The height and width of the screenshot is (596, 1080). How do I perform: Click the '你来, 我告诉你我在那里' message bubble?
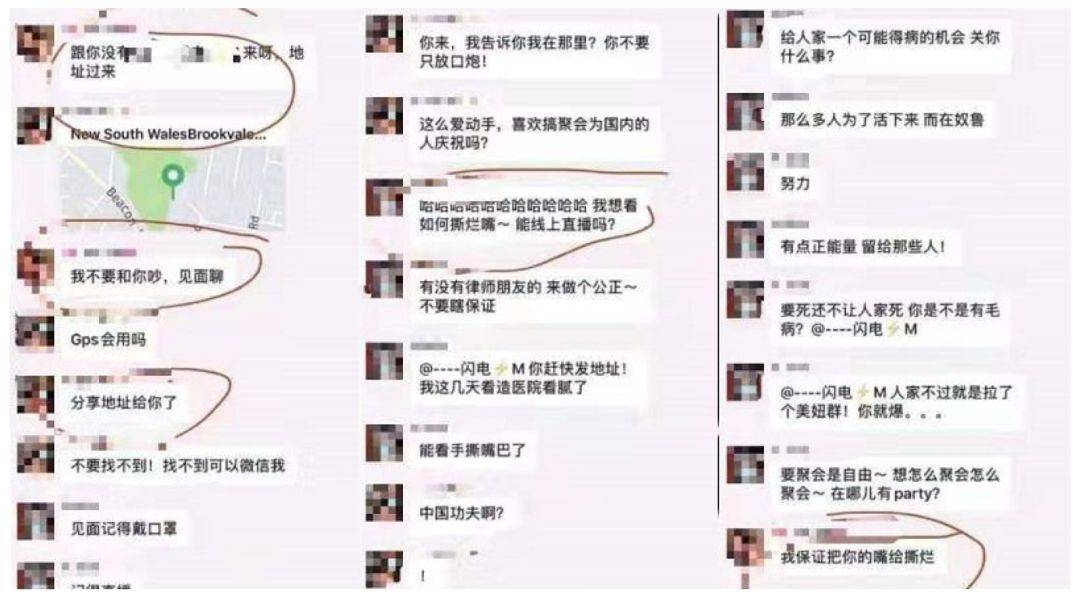tap(534, 52)
